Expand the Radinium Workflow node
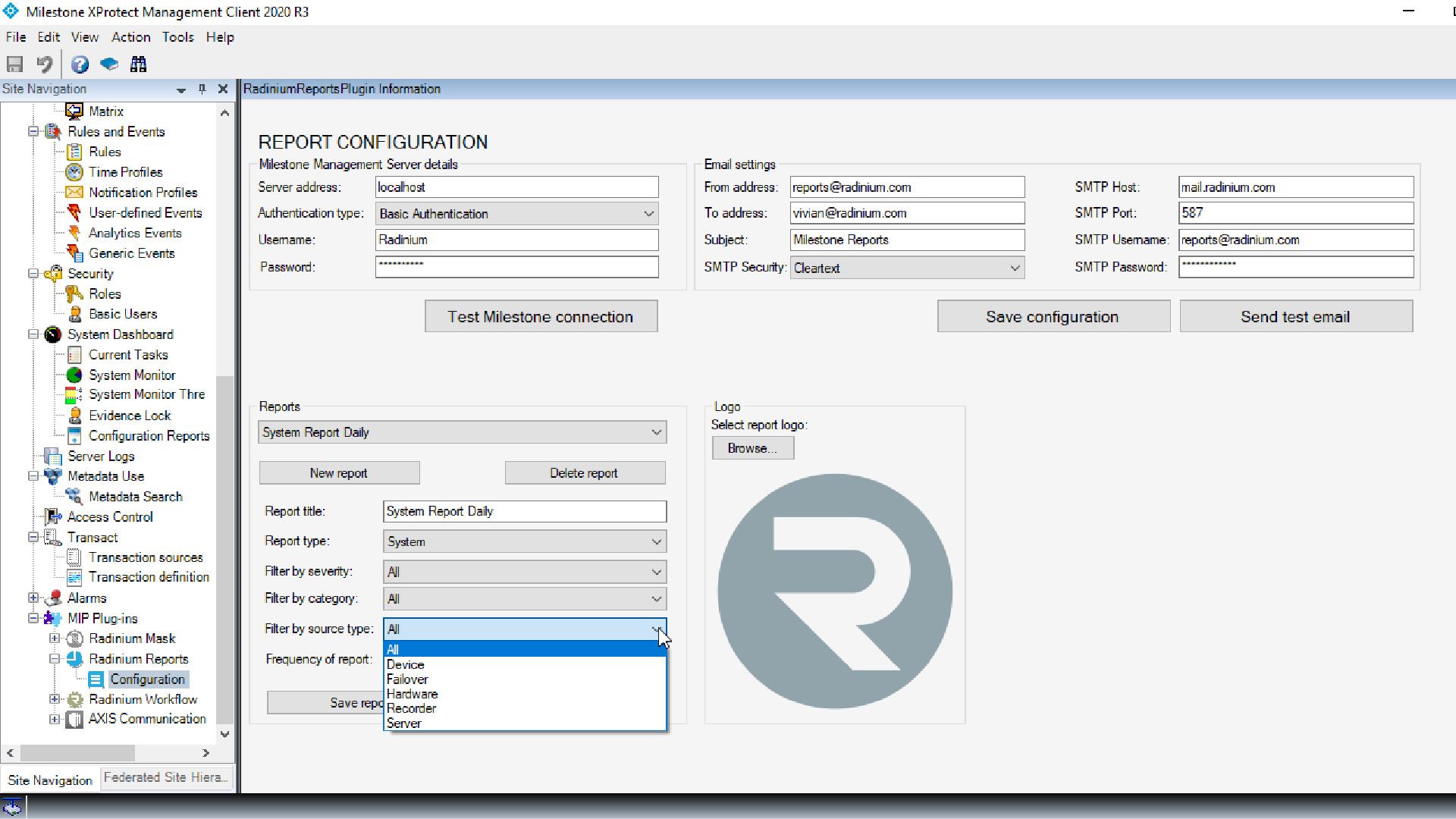Image resolution: width=1456 pixels, height=819 pixels. point(55,699)
